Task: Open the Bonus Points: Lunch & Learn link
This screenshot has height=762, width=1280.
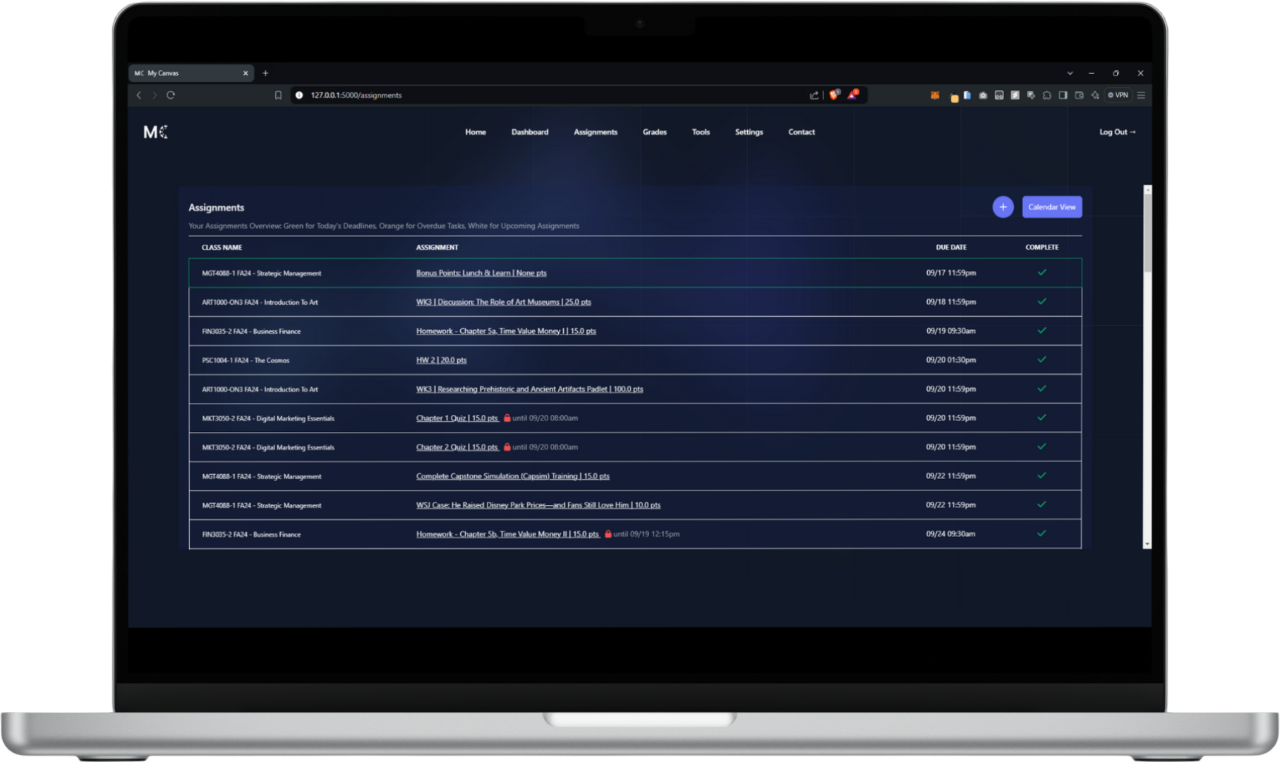Action: [481, 272]
